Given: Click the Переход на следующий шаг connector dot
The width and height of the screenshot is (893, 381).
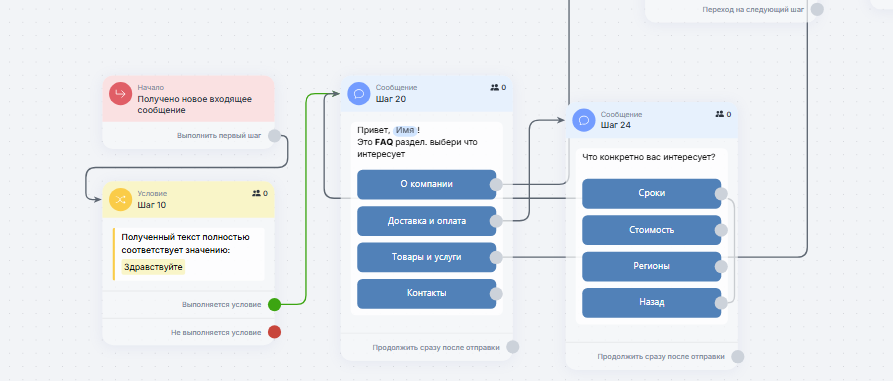Looking at the screenshot, I should [x=817, y=9].
